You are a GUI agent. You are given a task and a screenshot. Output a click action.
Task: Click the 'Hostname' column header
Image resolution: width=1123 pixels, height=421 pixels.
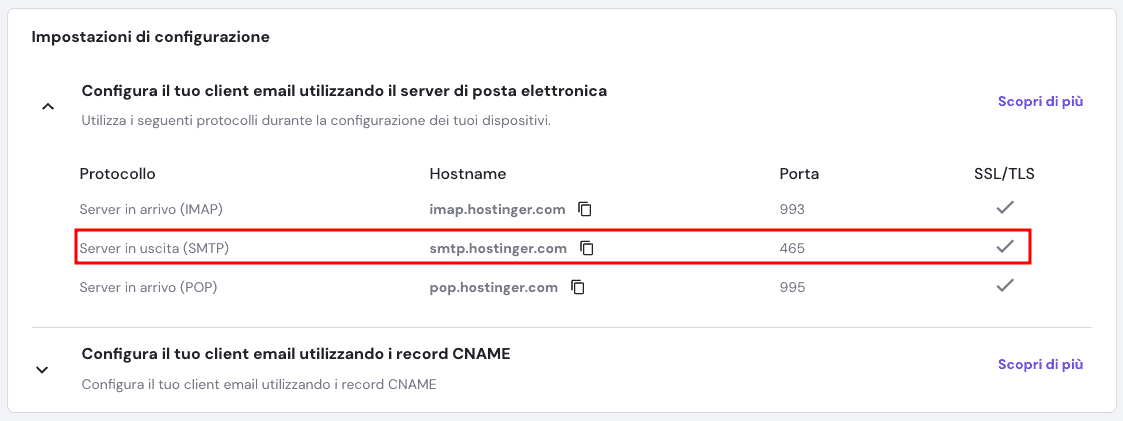pos(467,174)
